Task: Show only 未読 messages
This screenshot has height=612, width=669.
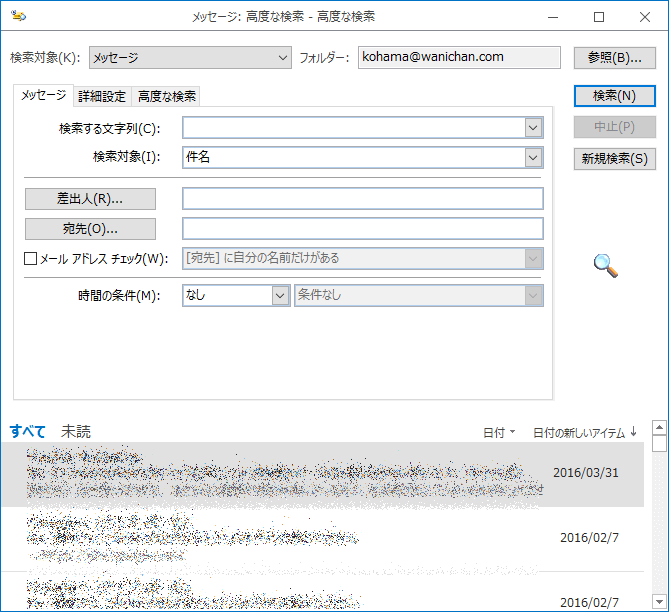Action: [76, 432]
